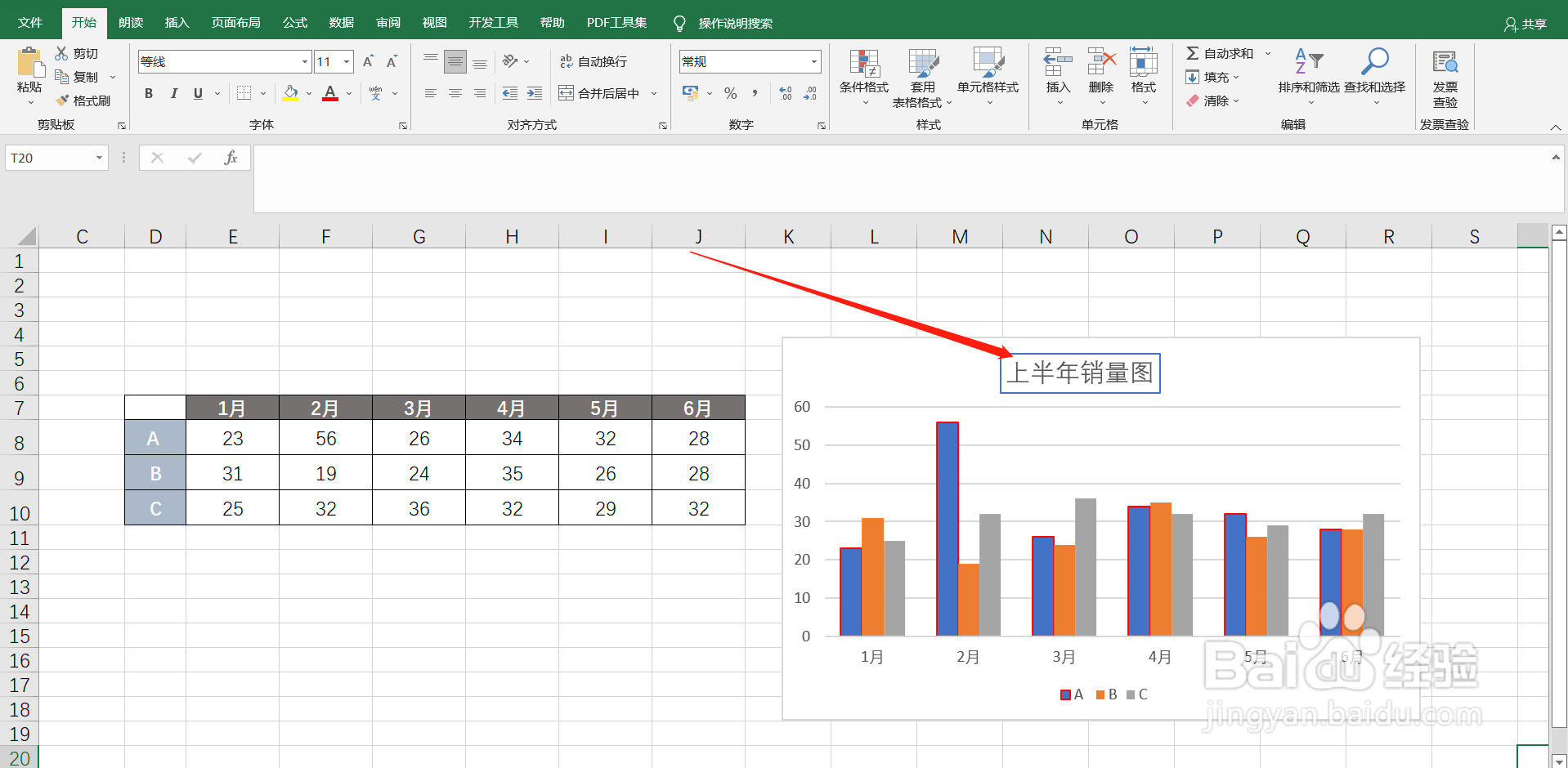Open Alignment settings dialog launcher

(x=663, y=125)
